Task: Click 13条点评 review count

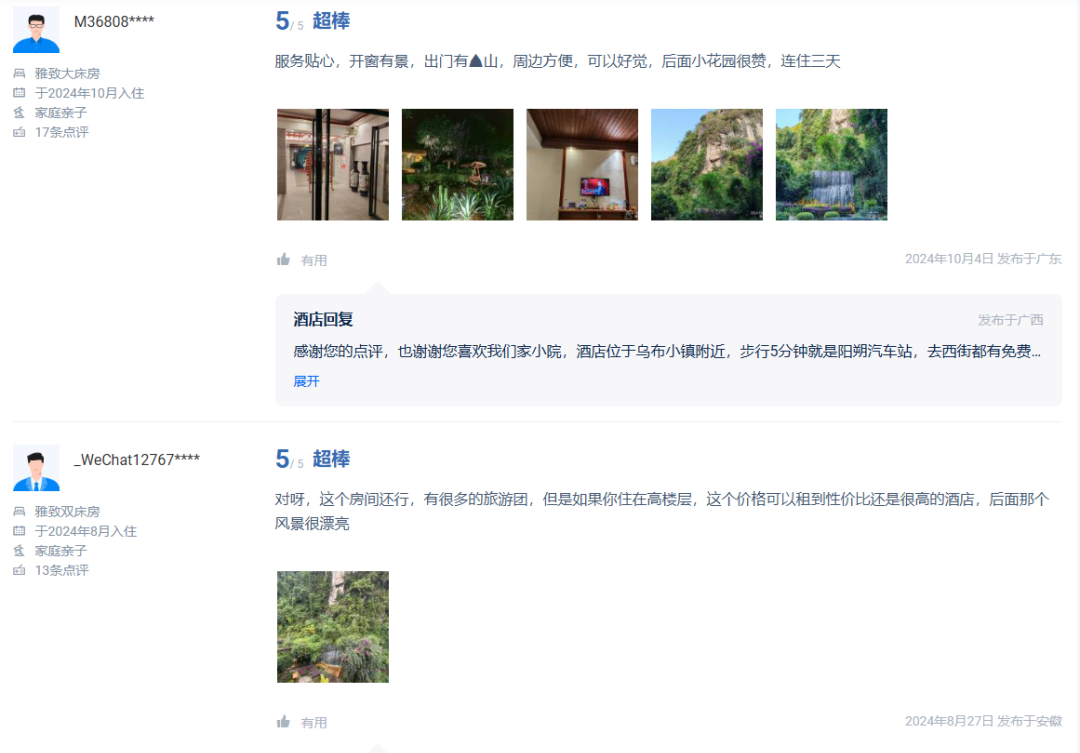Action: (x=62, y=570)
